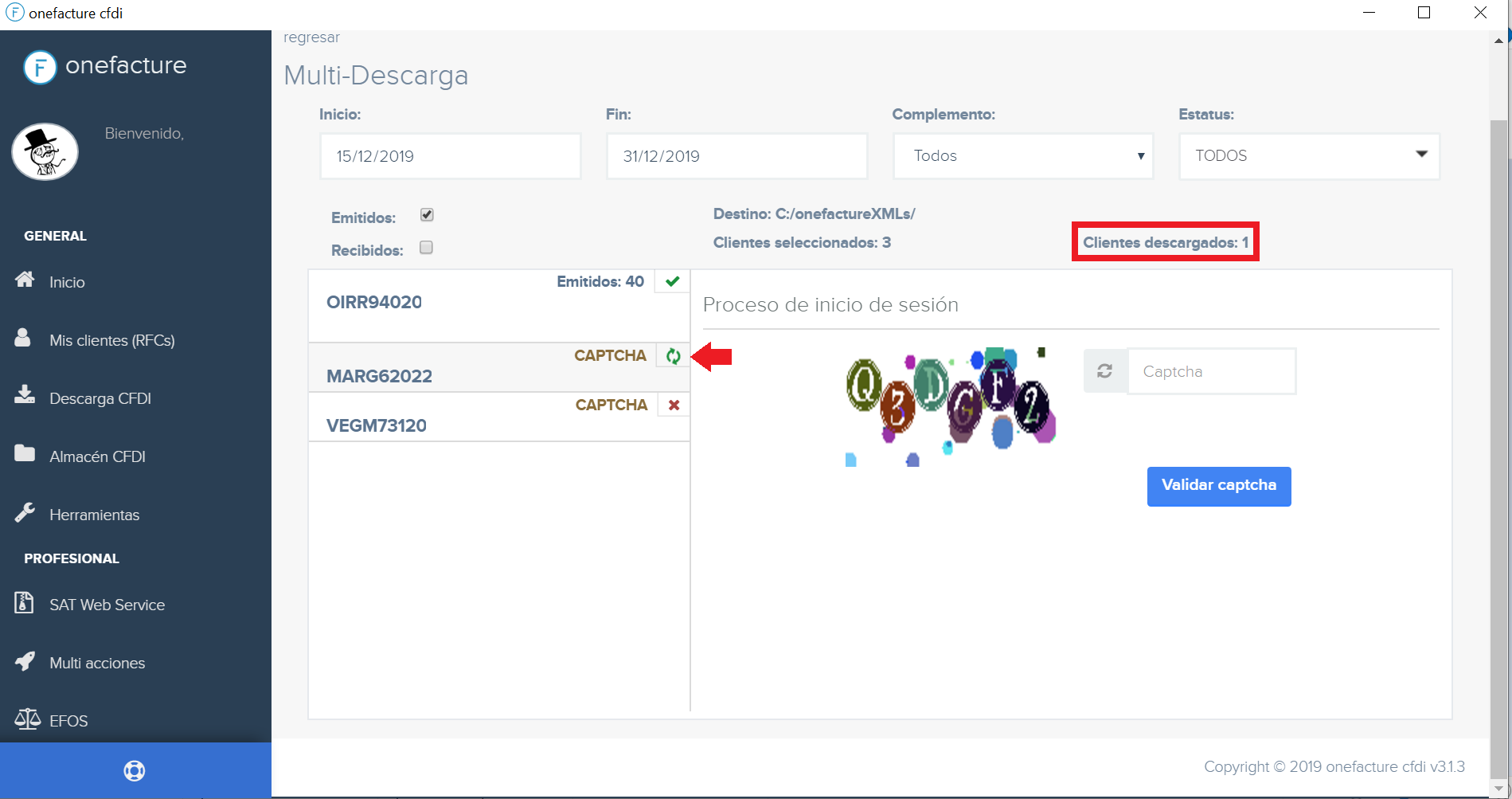Screen dimensions: 1512x799
Task: Refresh the captcha for MARG62022
Action: pos(671,356)
